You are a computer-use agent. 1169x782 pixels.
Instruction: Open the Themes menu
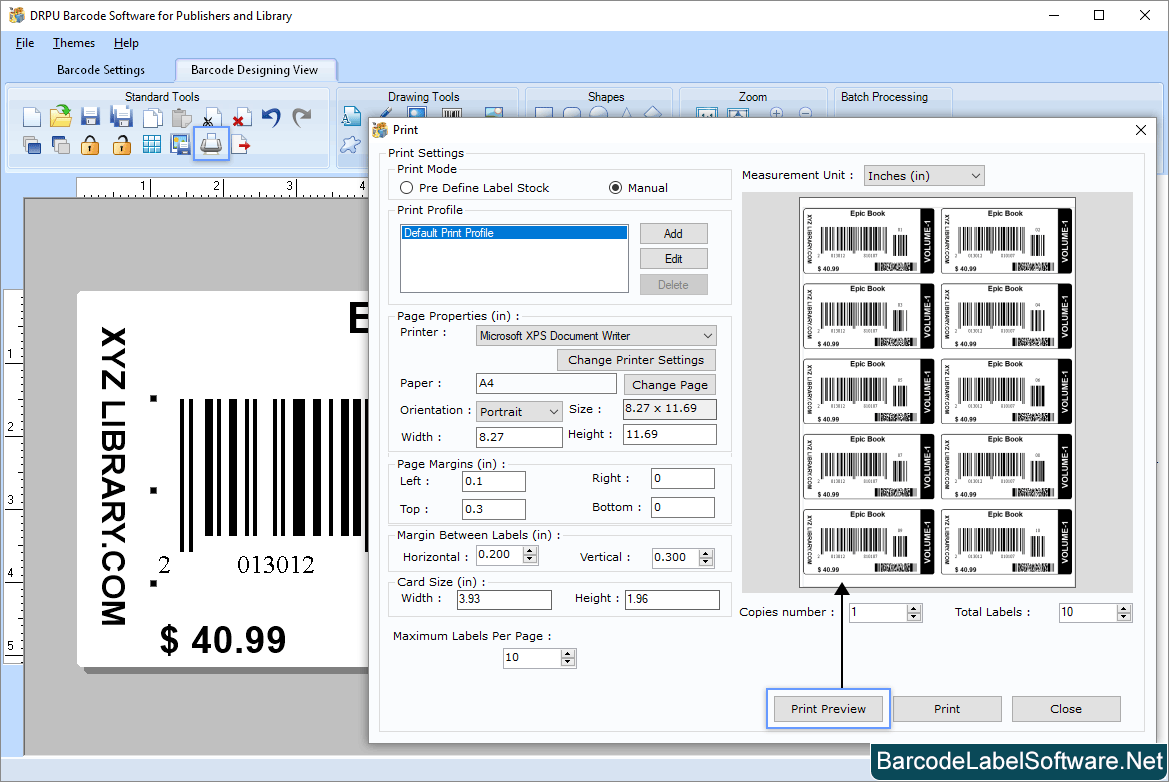[73, 43]
